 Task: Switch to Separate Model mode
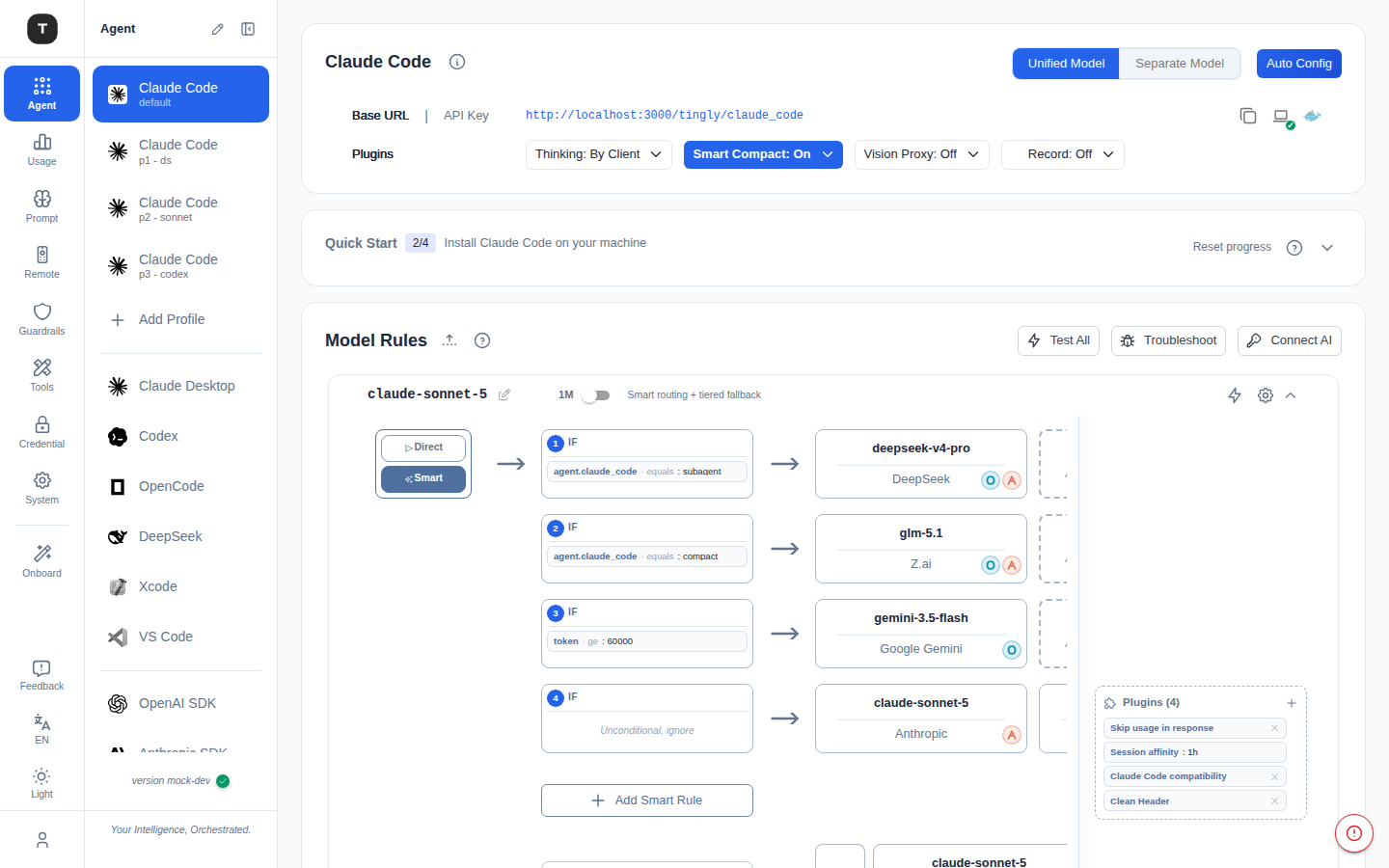coord(1180,64)
